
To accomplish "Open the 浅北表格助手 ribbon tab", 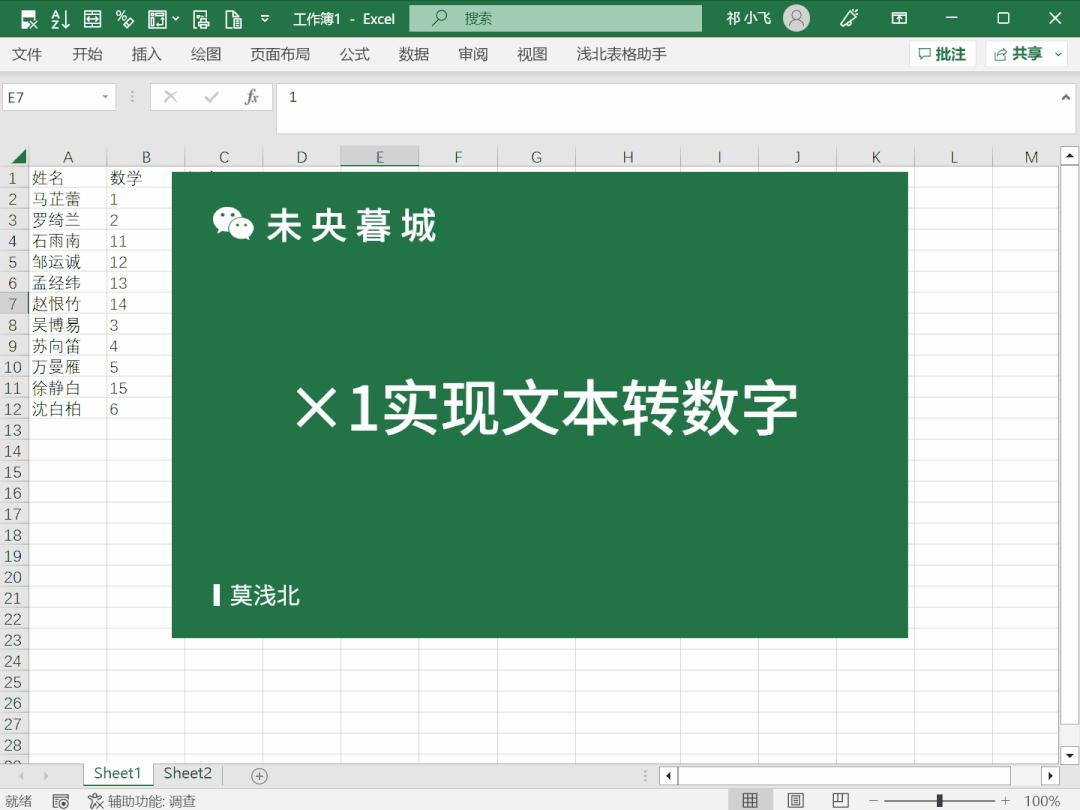I will click(620, 54).
